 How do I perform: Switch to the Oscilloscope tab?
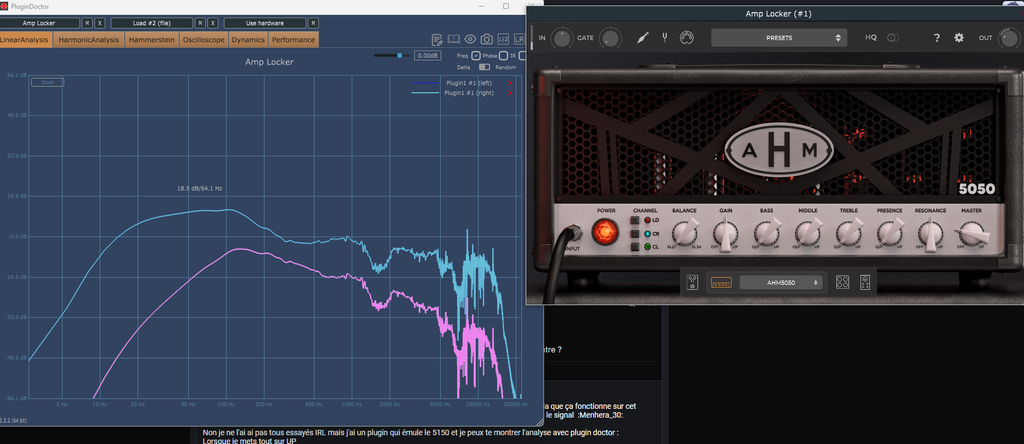204,40
